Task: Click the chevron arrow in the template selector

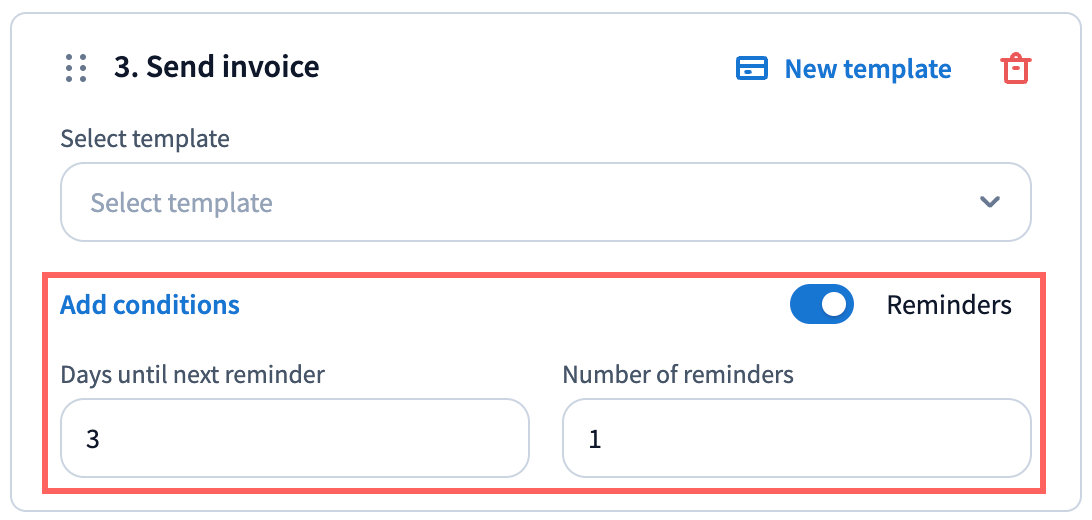Action: pyautogui.click(x=990, y=202)
